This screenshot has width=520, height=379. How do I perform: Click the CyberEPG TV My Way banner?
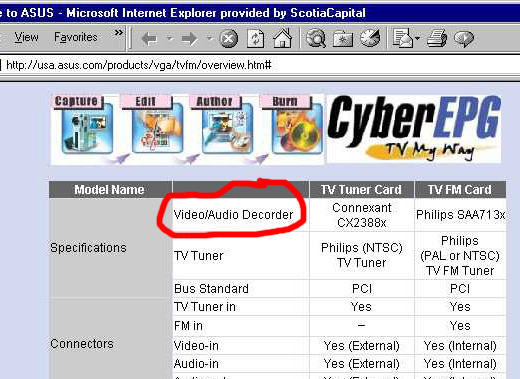click(414, 129)
